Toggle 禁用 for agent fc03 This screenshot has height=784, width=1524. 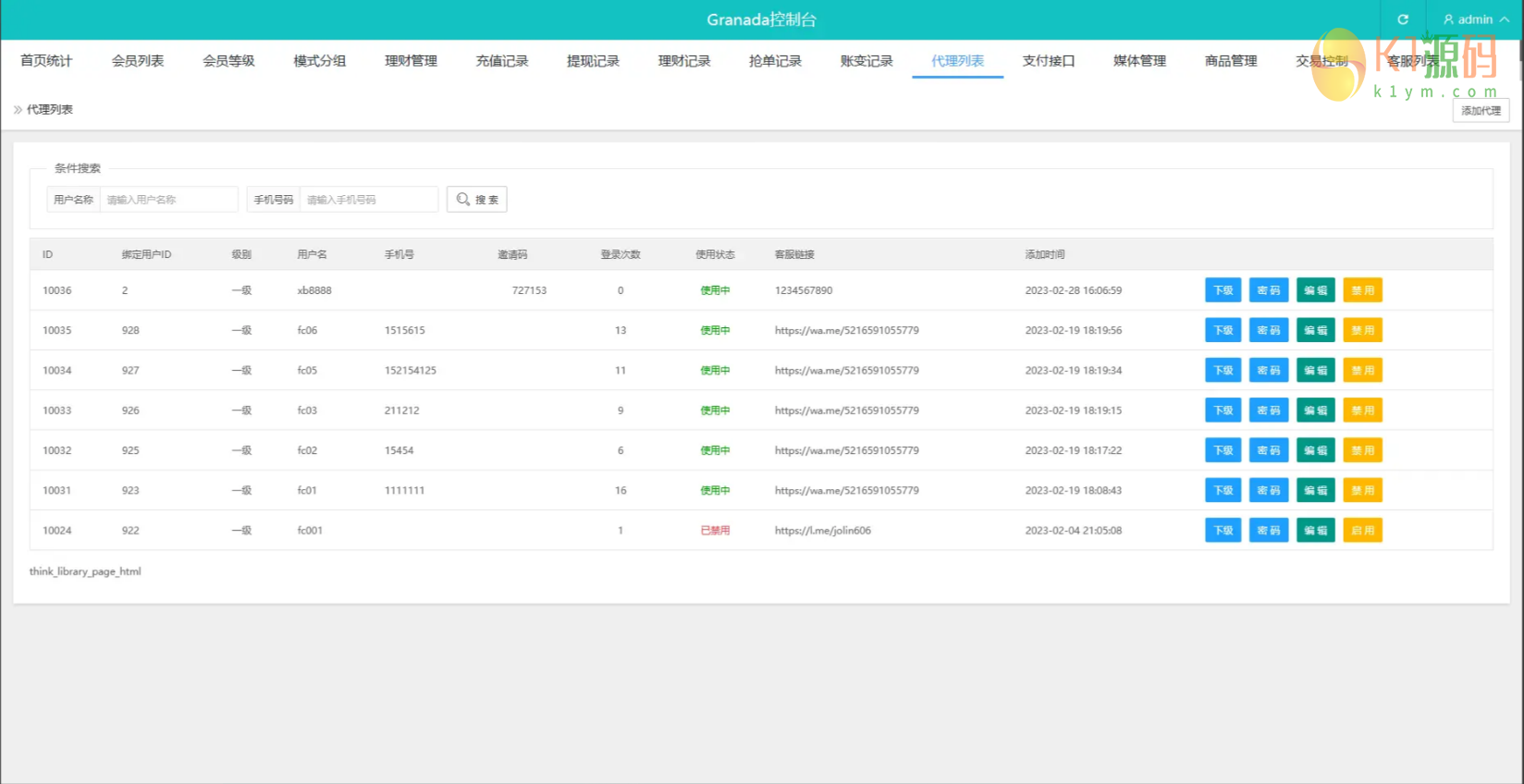click(x=1362, y=410)
